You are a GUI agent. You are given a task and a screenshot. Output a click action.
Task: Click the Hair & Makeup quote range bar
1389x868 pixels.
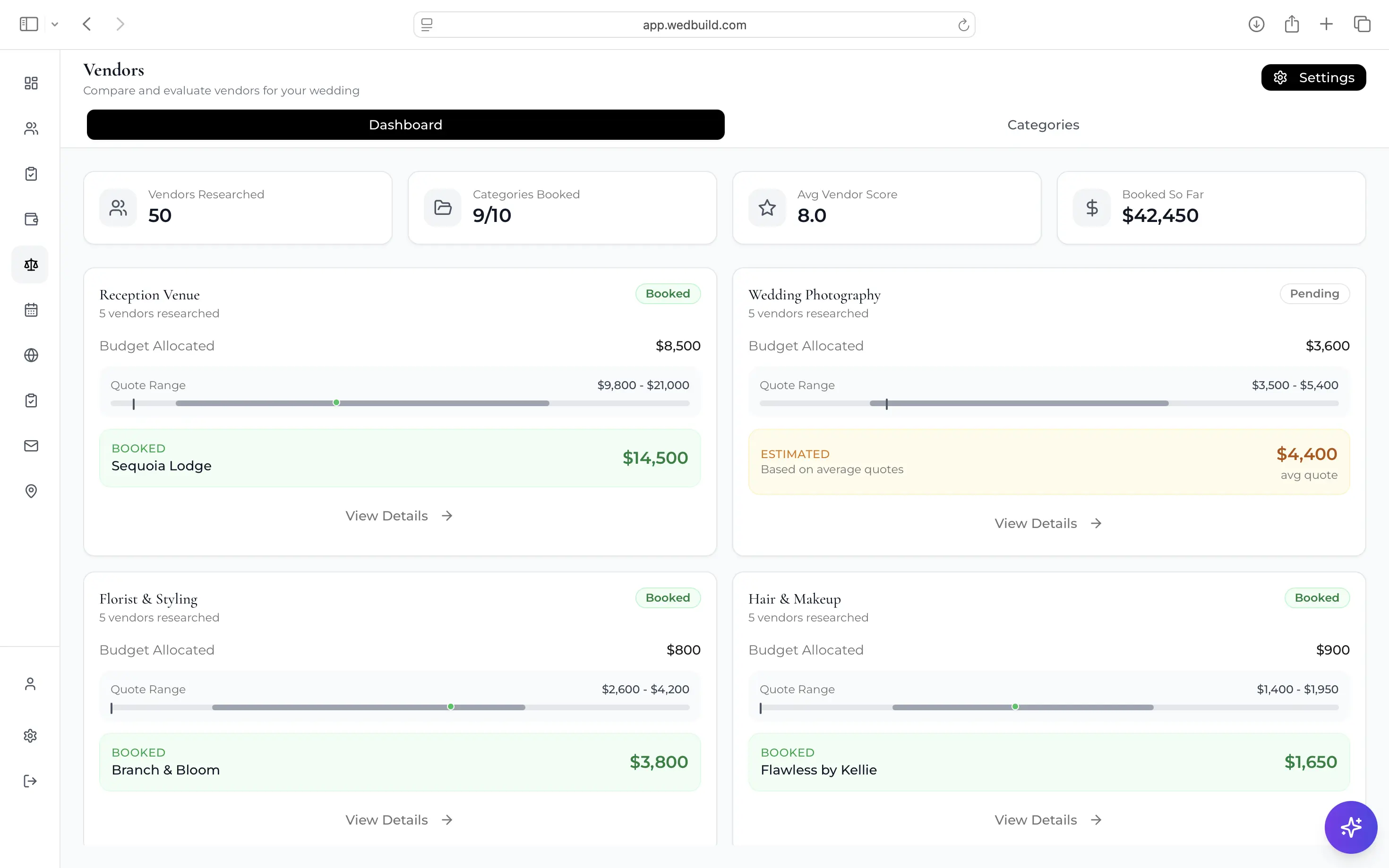[1048, 707]
